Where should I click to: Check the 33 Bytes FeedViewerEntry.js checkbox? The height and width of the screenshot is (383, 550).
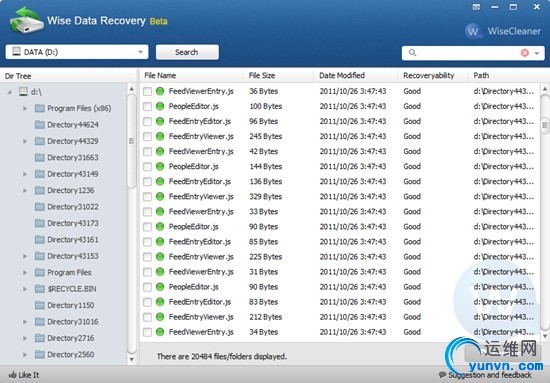[147, 212]
